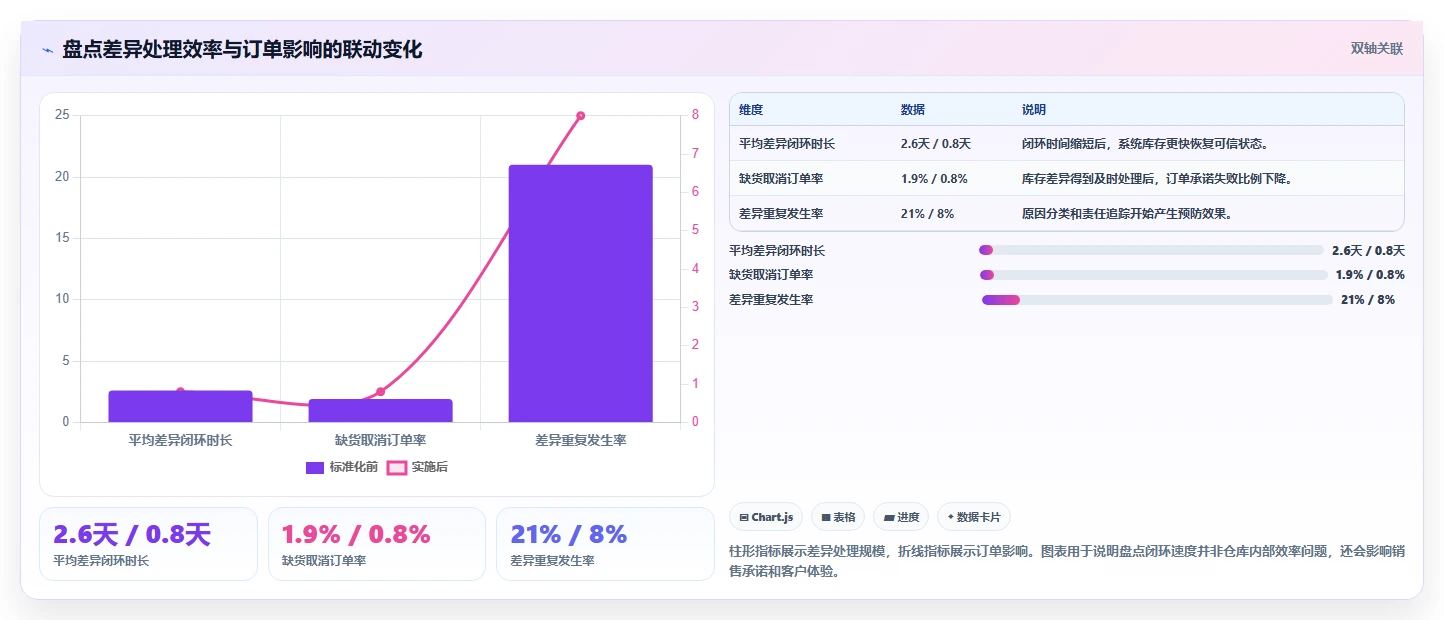Click the 缺货取消订单率 purple bar
The image size is (1444, 620).
click(380, 410)
